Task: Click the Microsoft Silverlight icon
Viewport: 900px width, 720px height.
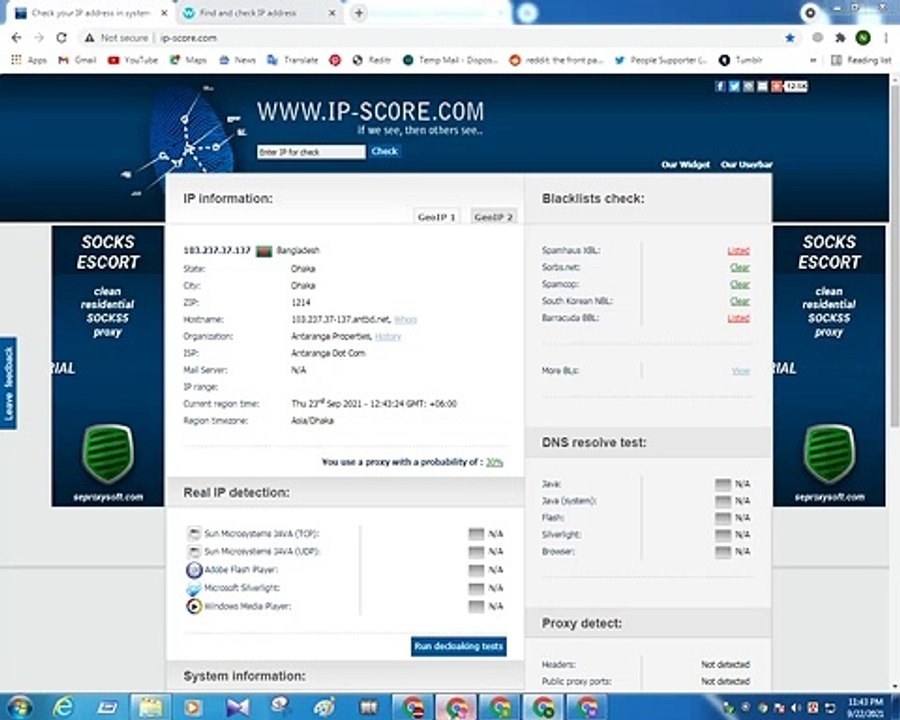Action: [x=194, y=588]
